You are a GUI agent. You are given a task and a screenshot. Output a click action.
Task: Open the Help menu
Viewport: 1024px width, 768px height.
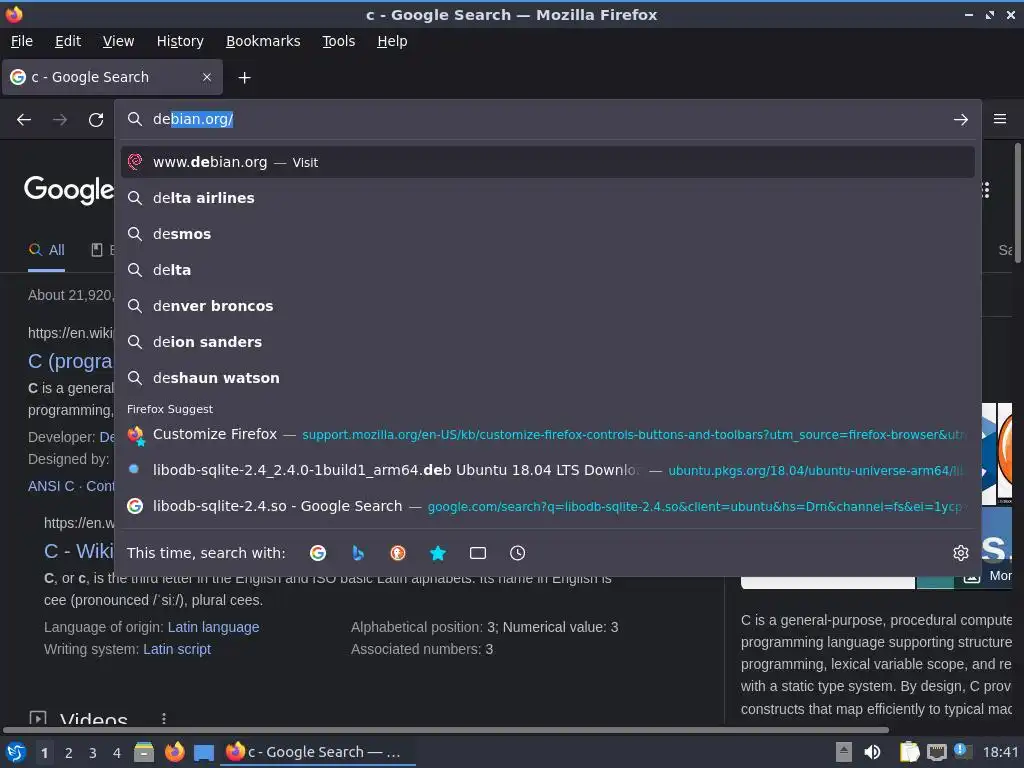tap(392, 41)
